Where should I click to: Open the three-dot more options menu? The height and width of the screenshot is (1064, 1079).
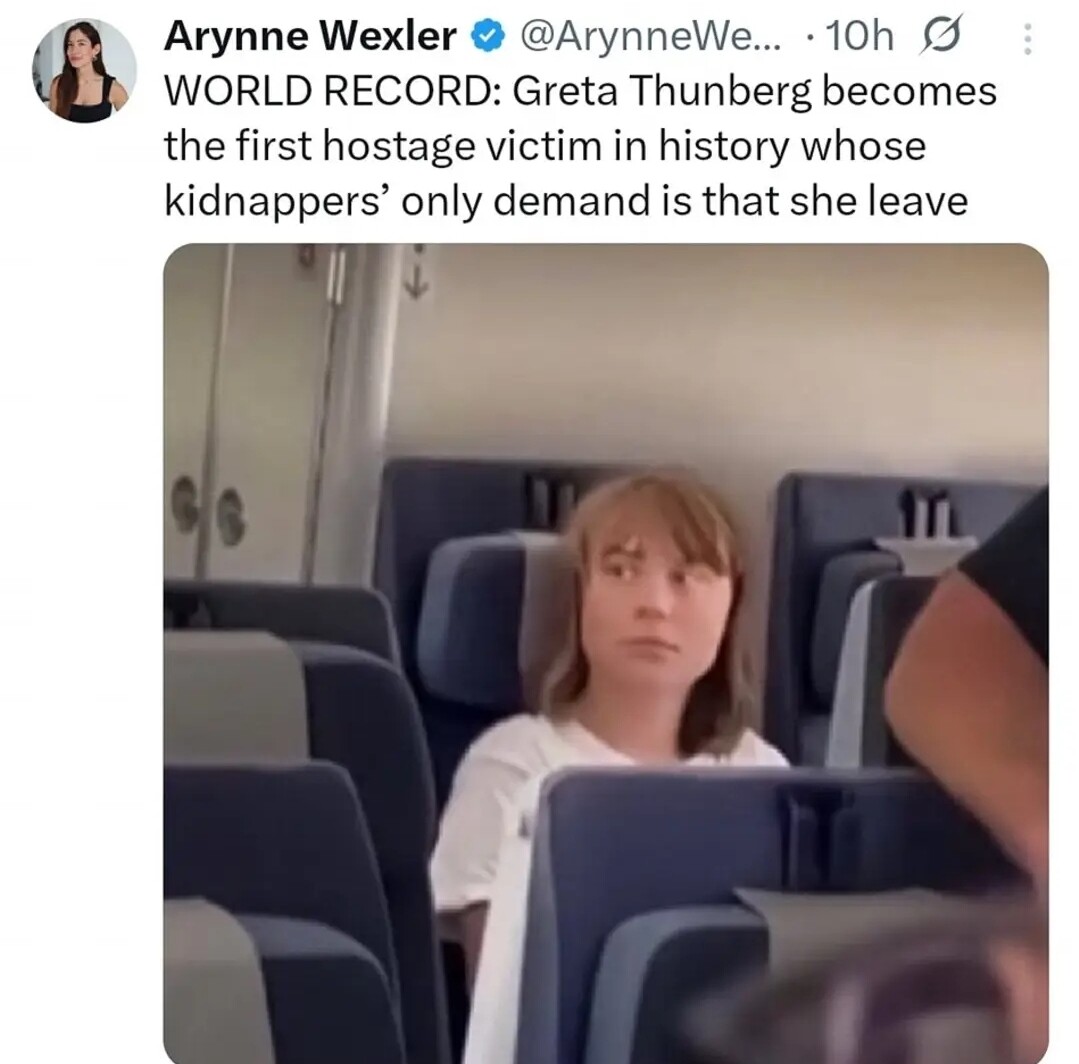click(1027, 39)
